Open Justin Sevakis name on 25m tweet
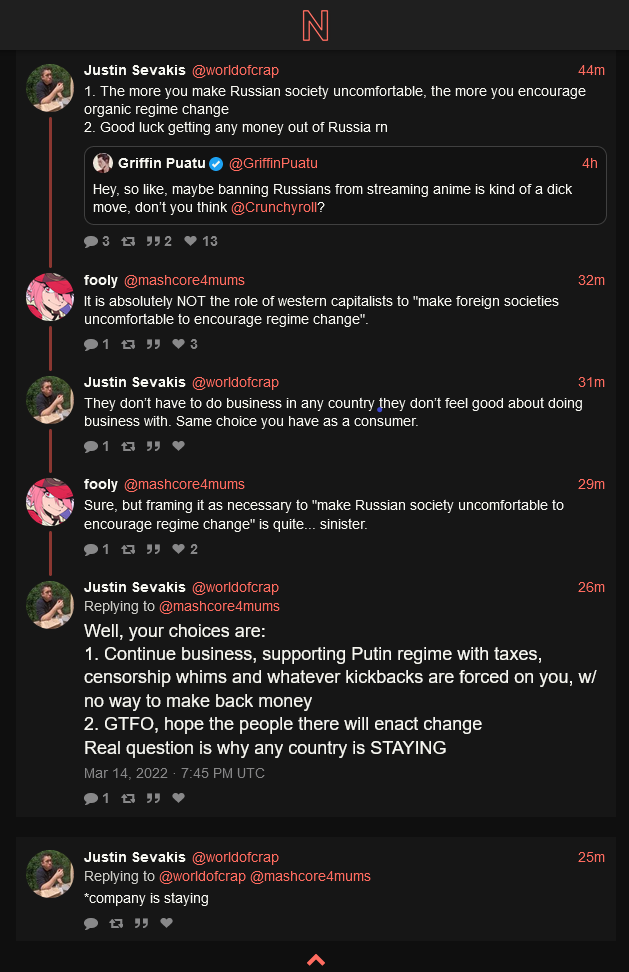 click(134, 857)
